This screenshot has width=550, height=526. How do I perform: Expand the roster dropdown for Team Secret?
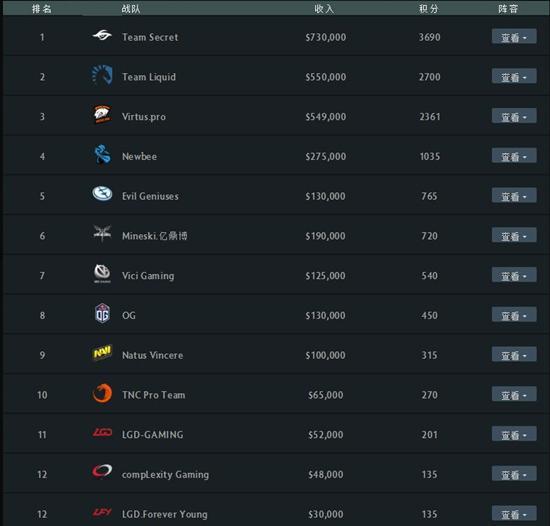[x=514, y=36]
